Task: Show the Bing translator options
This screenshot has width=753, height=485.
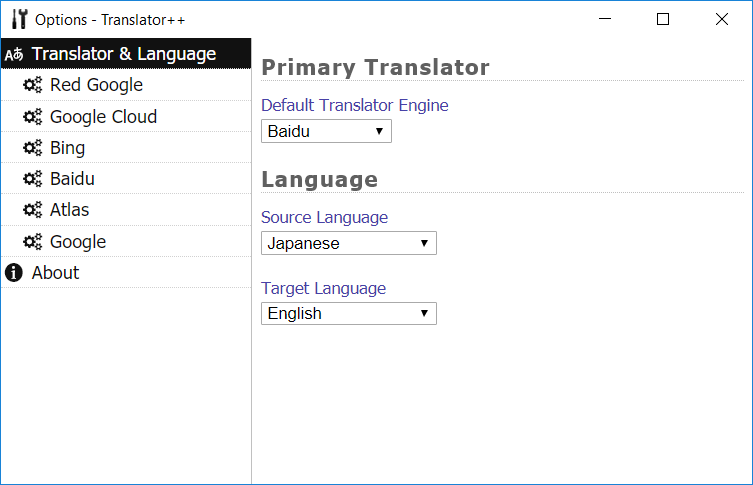Action: click(67, 148)
